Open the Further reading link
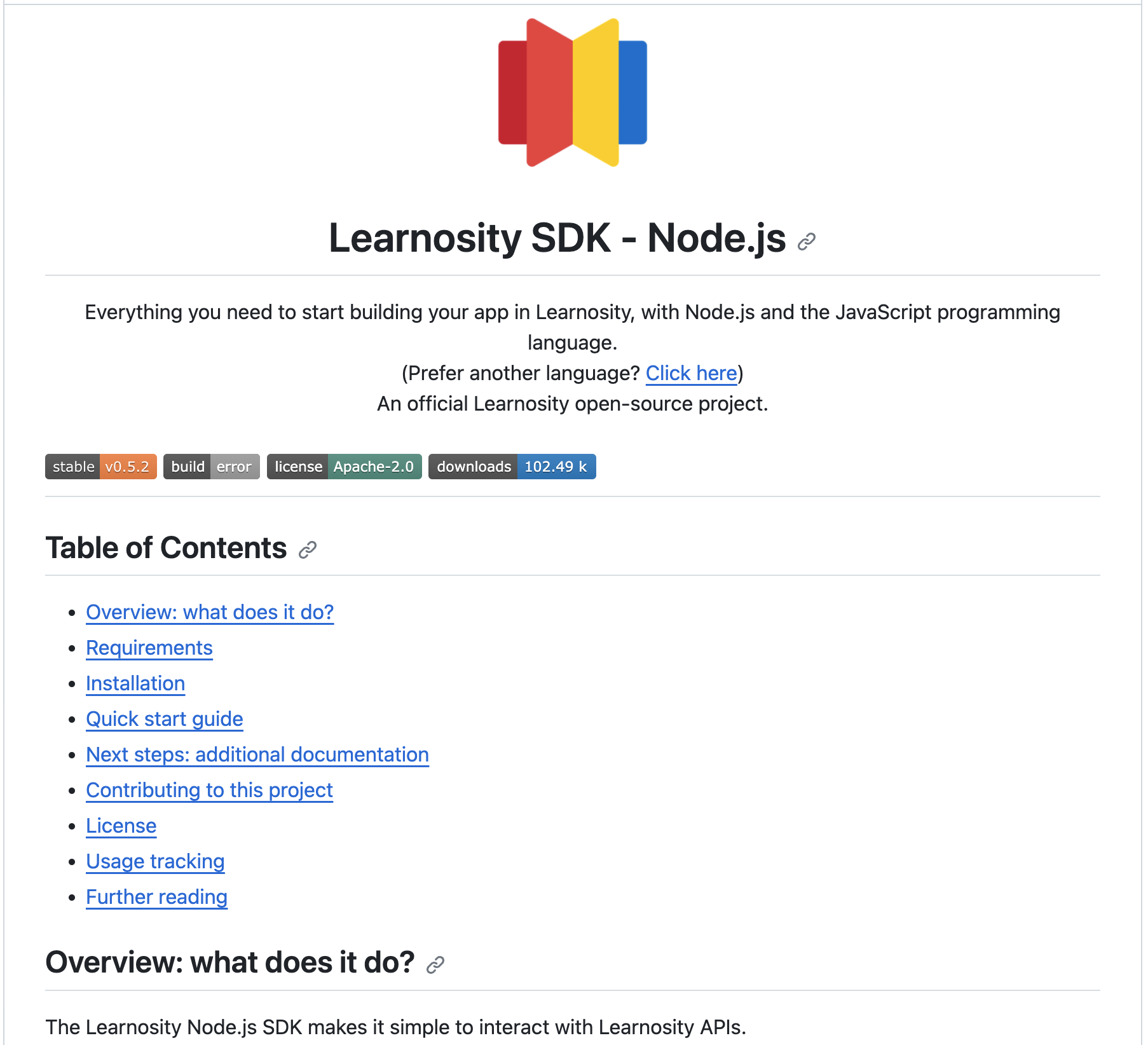1148x1045 pixels. [x=156, y=897]
